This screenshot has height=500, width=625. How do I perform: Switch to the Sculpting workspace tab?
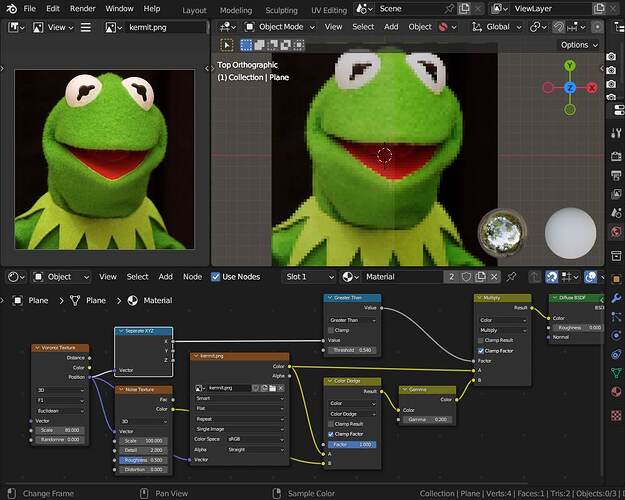point(281,10)
